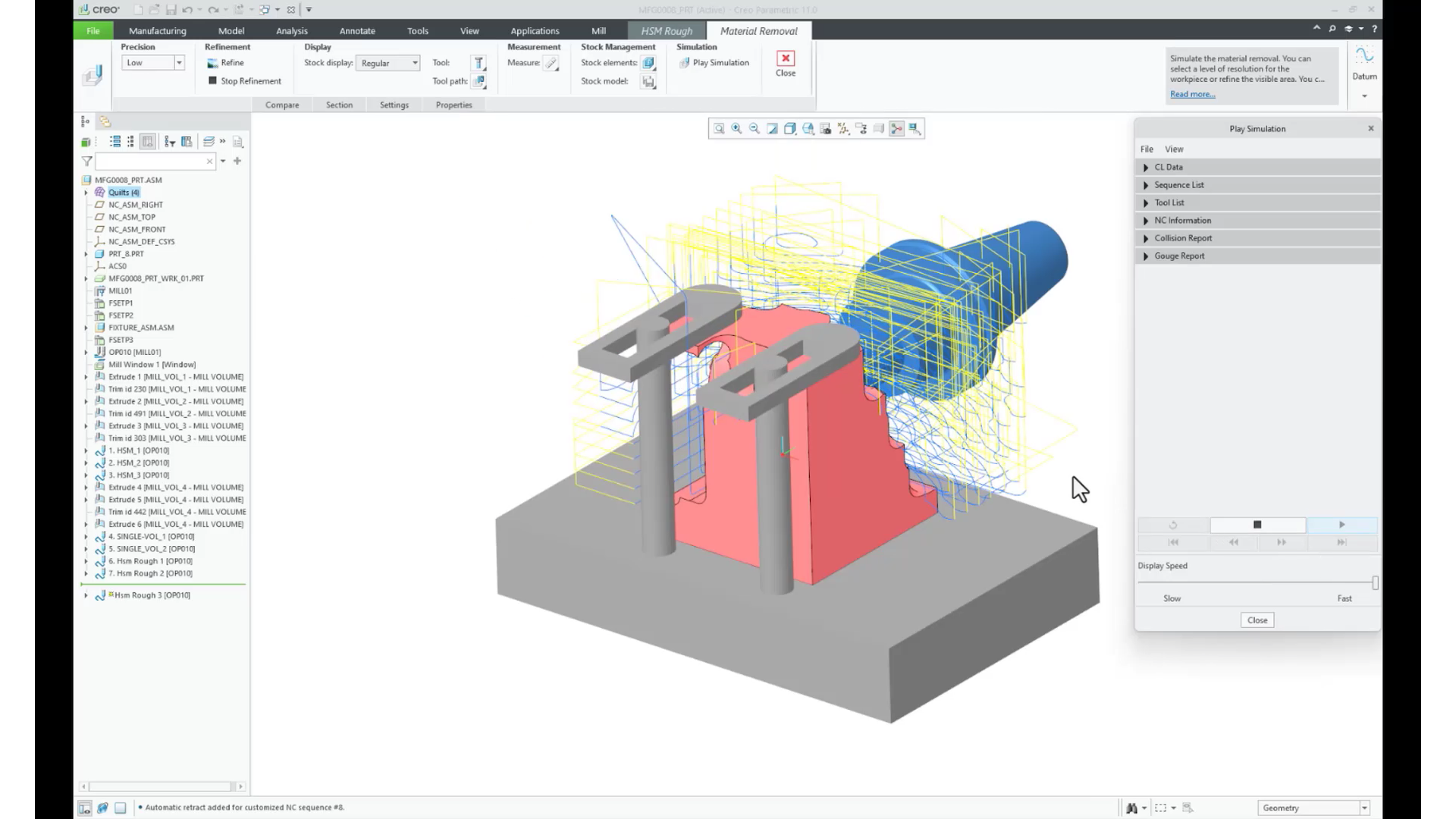Open the Manufacturing ribbon tab
Viewport: 1456px width, 819px height.
[x=157, y=31]
